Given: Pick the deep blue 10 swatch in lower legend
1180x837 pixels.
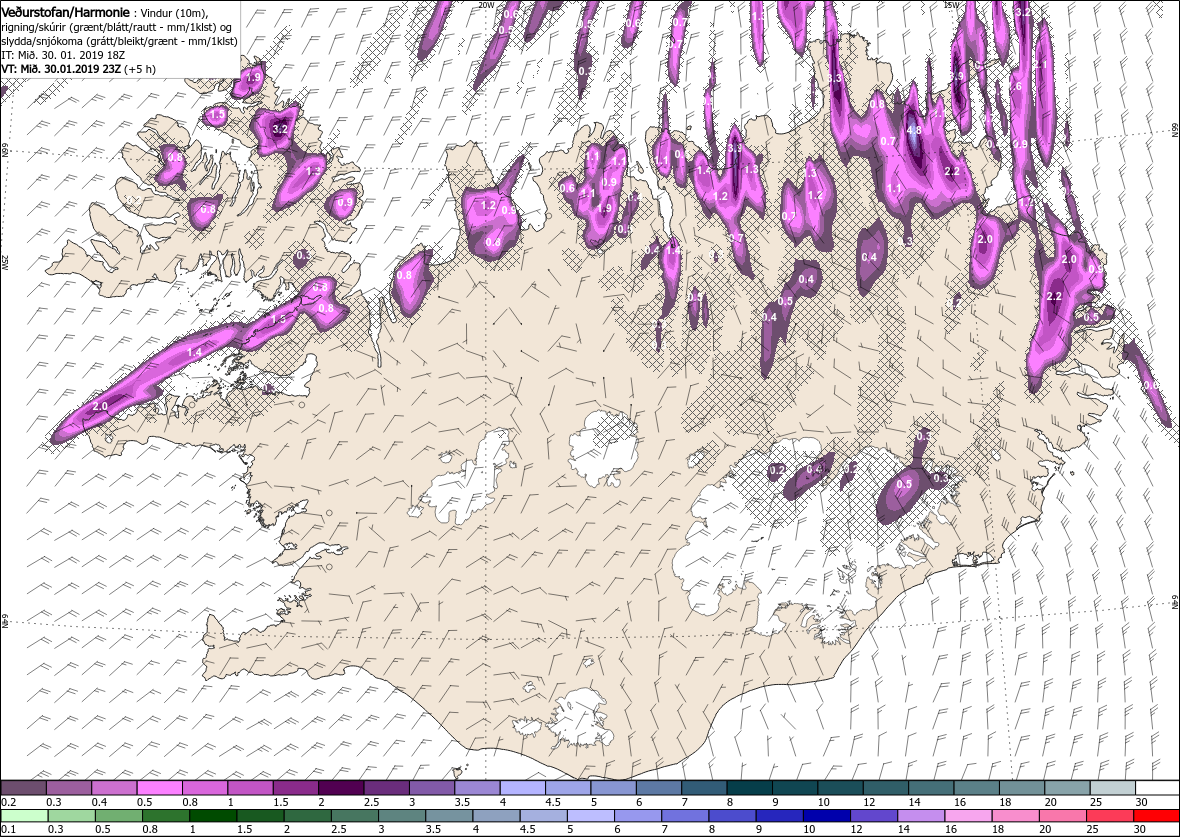Looking at the screenshot, I should [826, 816].
